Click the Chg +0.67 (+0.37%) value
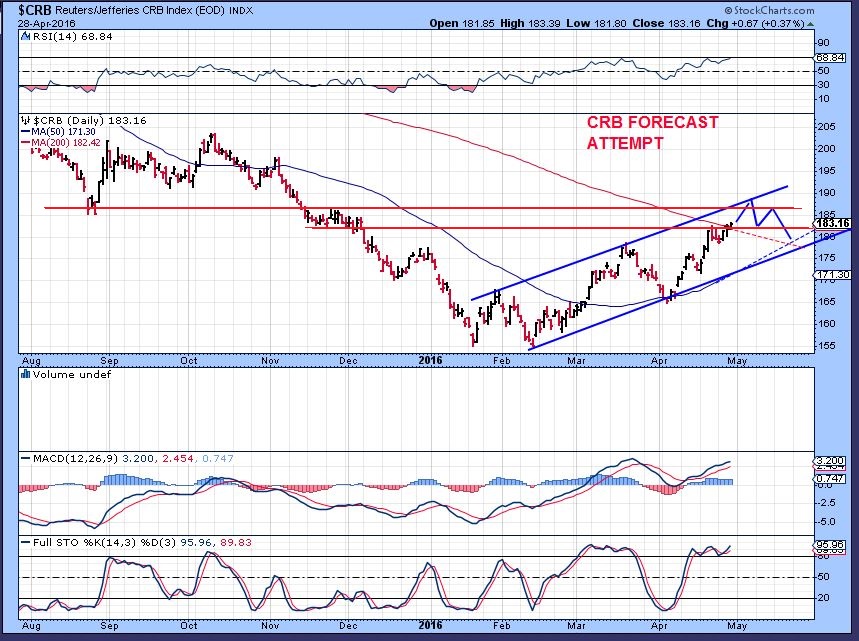 [755, 24]
